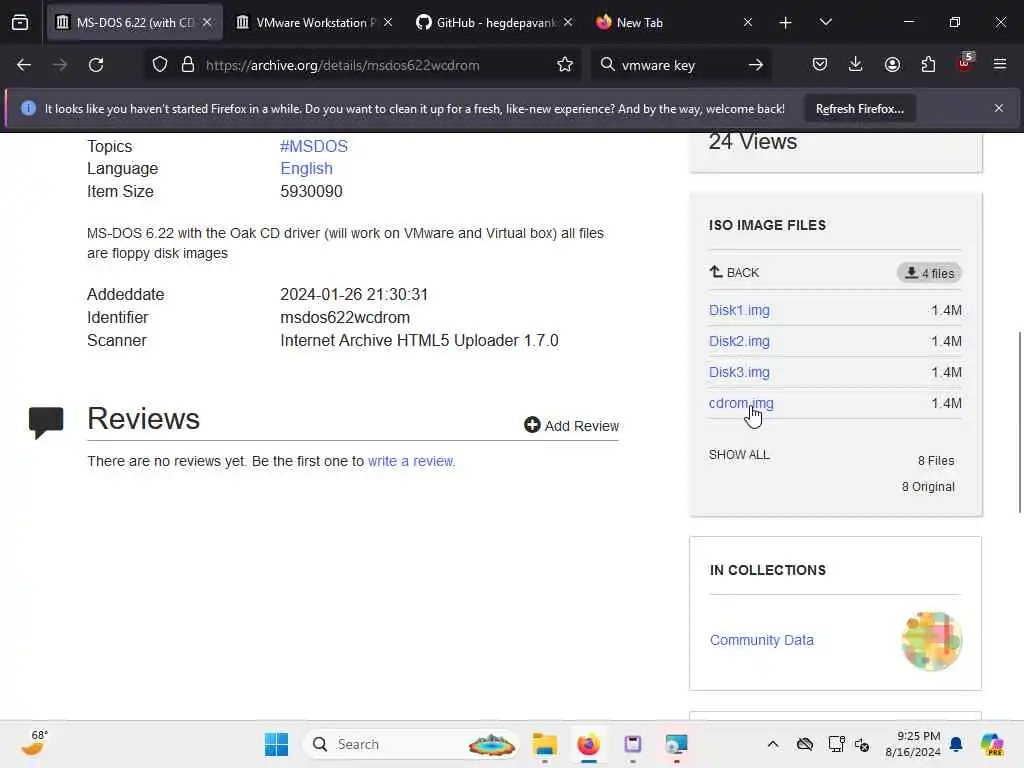Screen dimensions: 1024x768
Task: Close the VMware Workstation tab
Action: coord(388,22)
